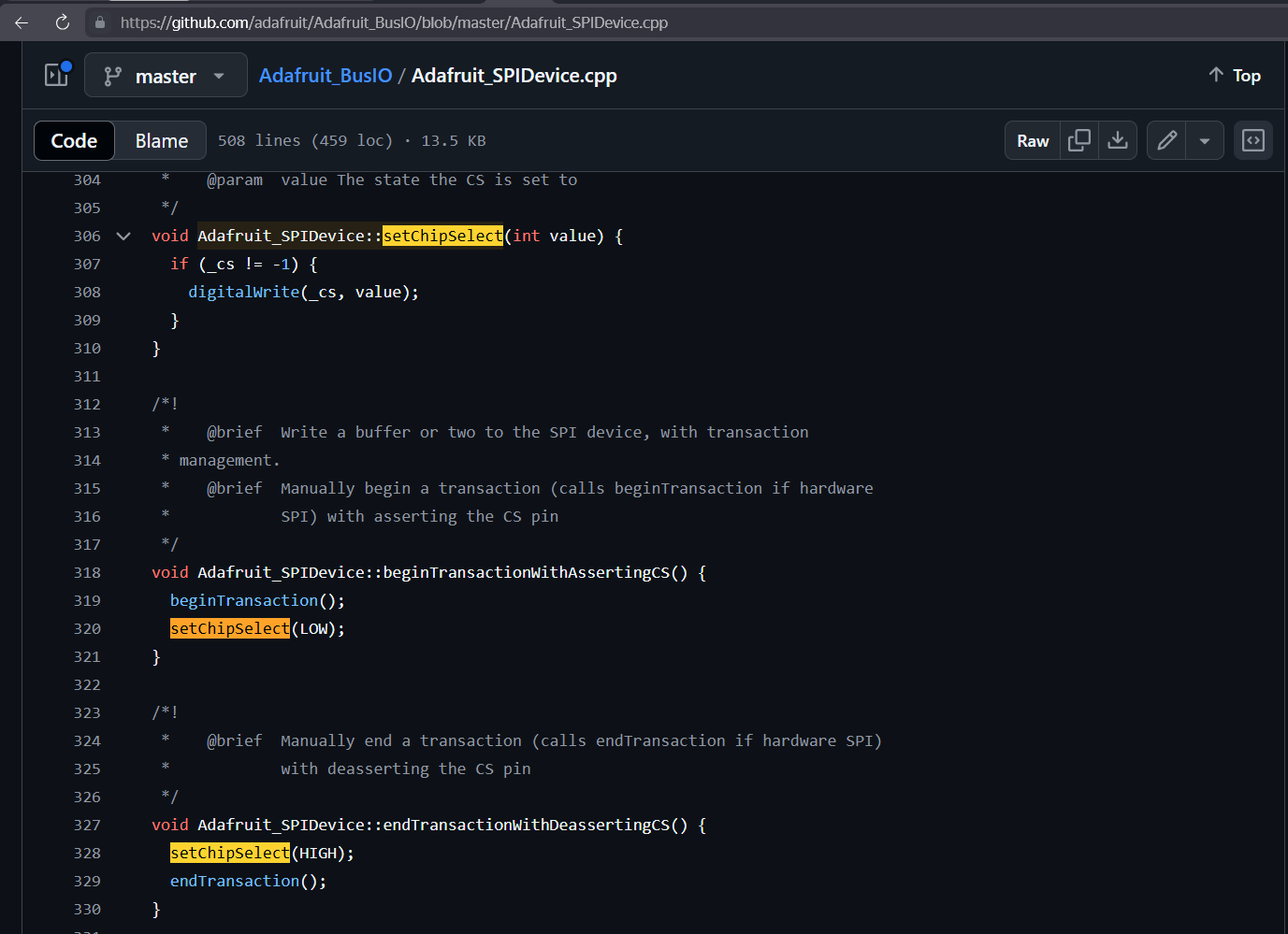Viewport: 1288px width, 934px height.
Task: Click line number 327
Action: click(87, 826)
